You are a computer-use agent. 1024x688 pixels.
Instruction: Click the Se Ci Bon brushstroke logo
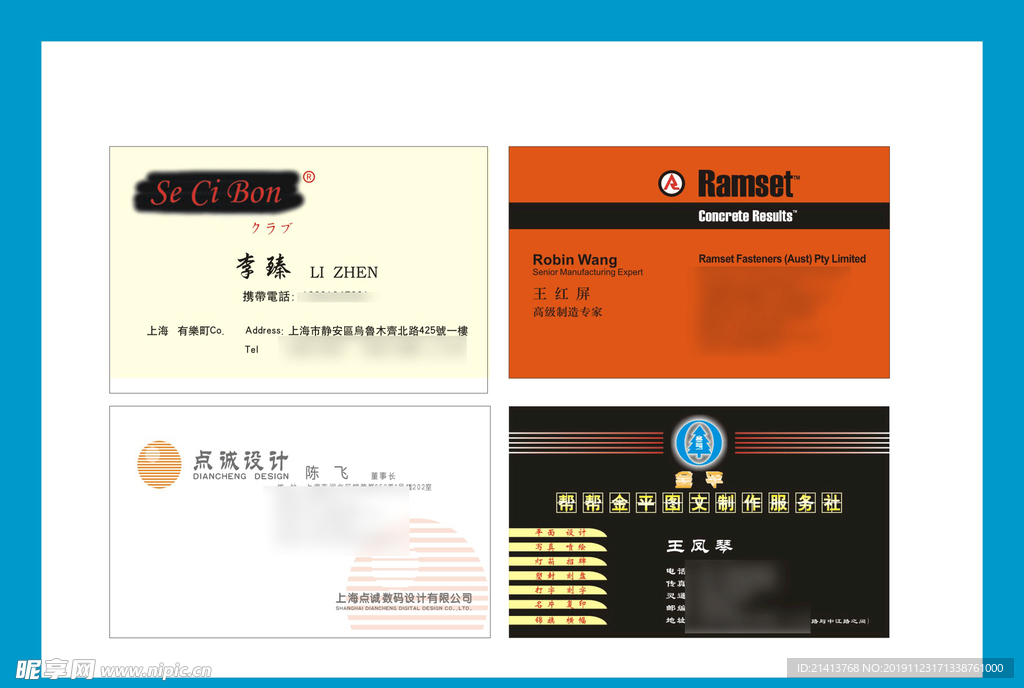pyautogui.click(x=219, y=192)
